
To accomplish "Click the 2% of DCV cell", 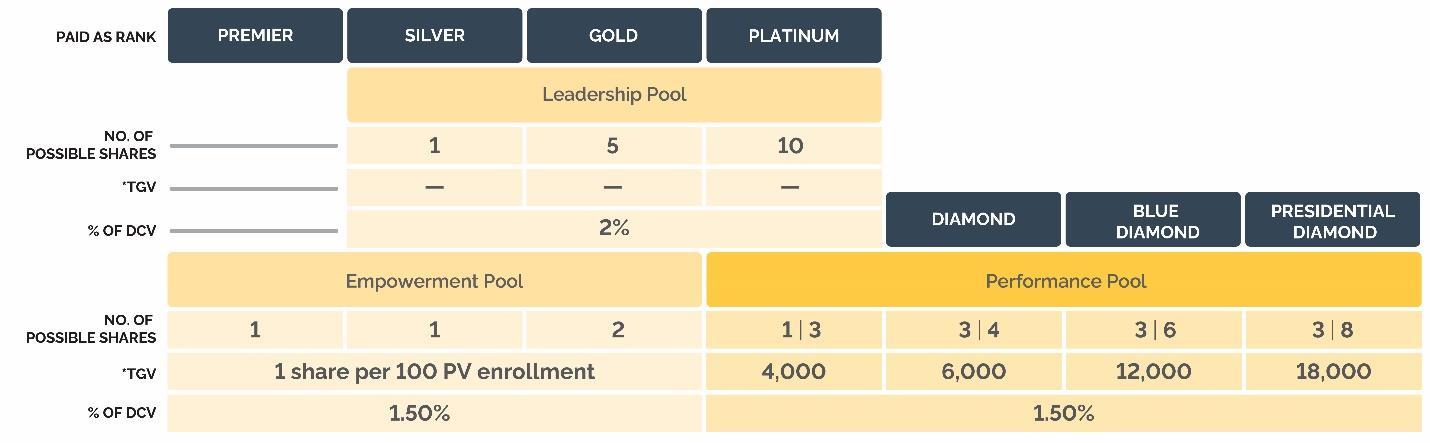I will point(614,228).
